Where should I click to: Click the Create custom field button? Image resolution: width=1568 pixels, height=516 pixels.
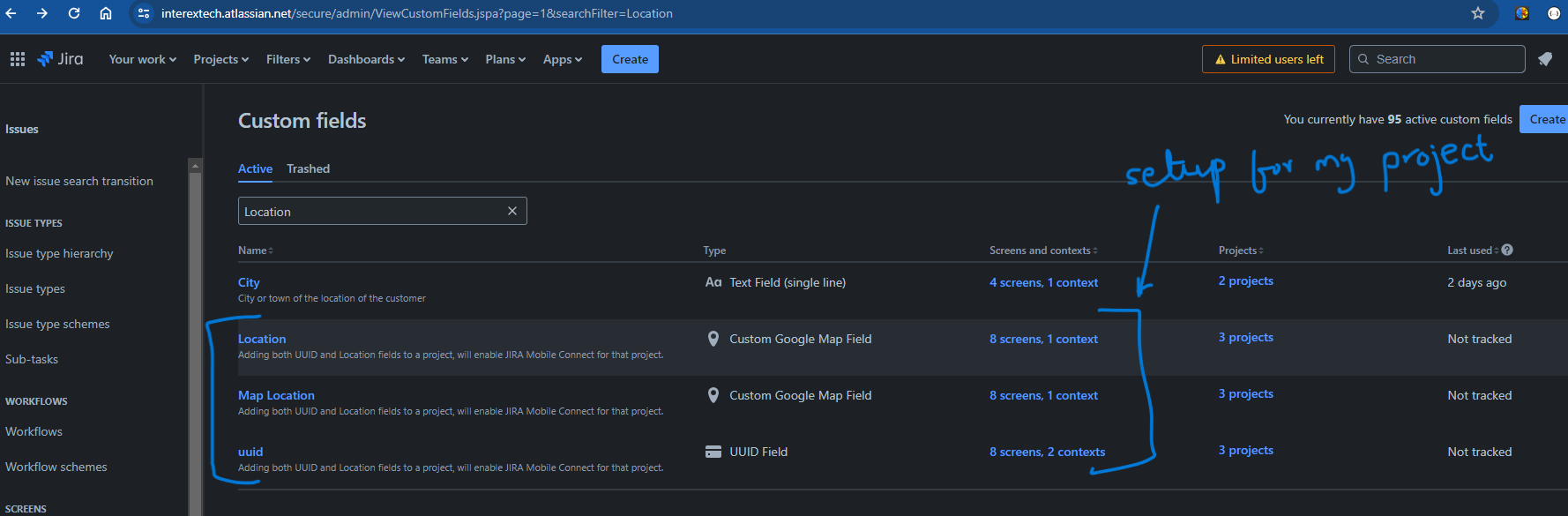pyautogui.click(x=1544, y=119)
